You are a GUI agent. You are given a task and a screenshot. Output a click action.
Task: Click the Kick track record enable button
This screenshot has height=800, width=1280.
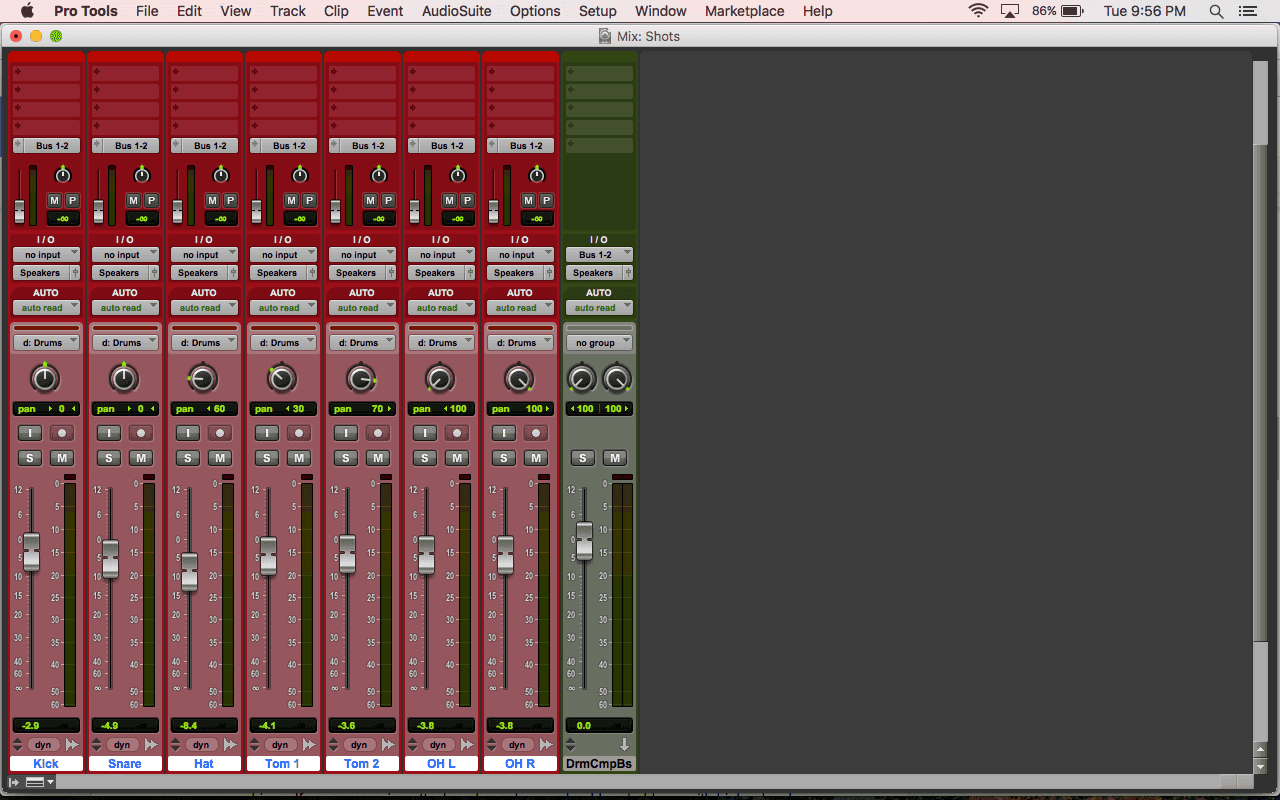(62, 433)
